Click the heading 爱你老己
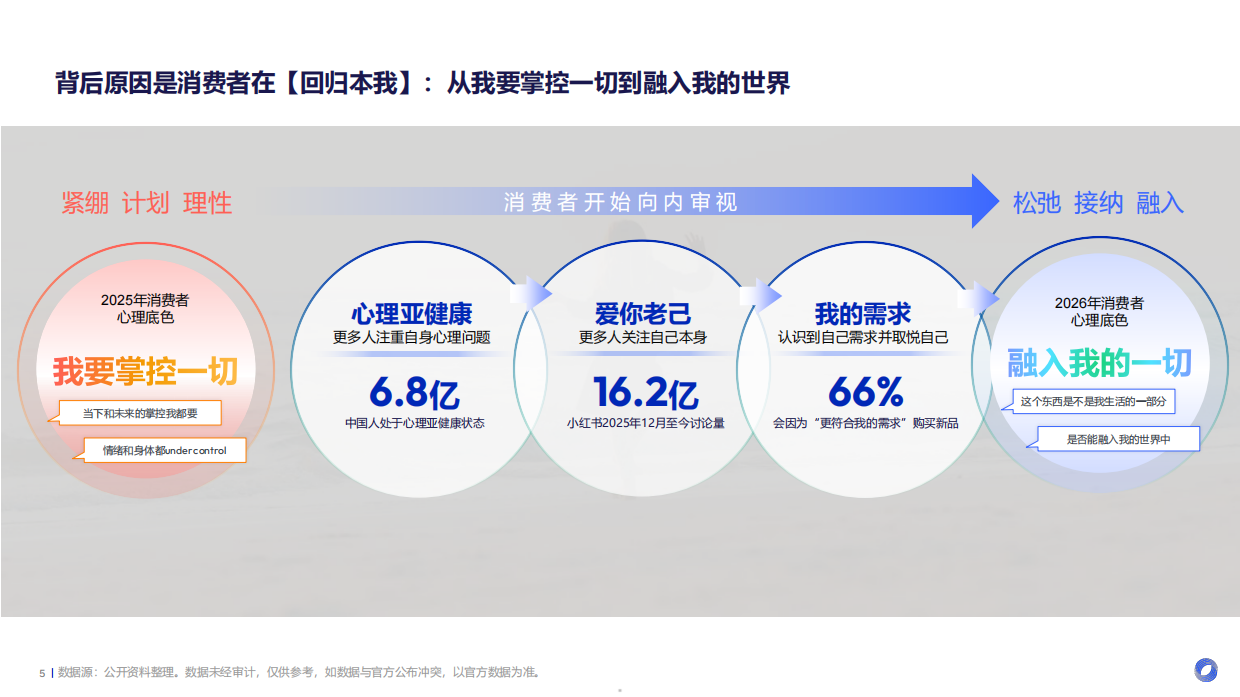This screenshot has width=1240, height=697. 642,314
